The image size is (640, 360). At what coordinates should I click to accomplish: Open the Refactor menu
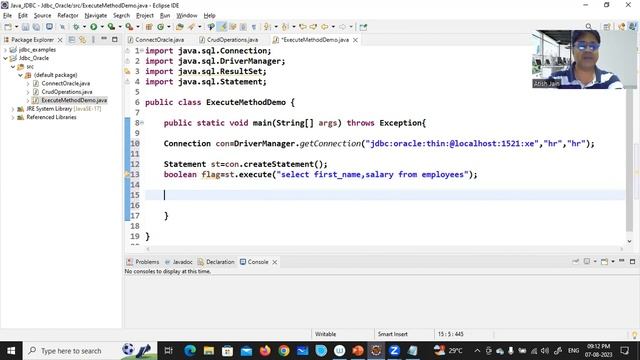[x=68, y=16]
